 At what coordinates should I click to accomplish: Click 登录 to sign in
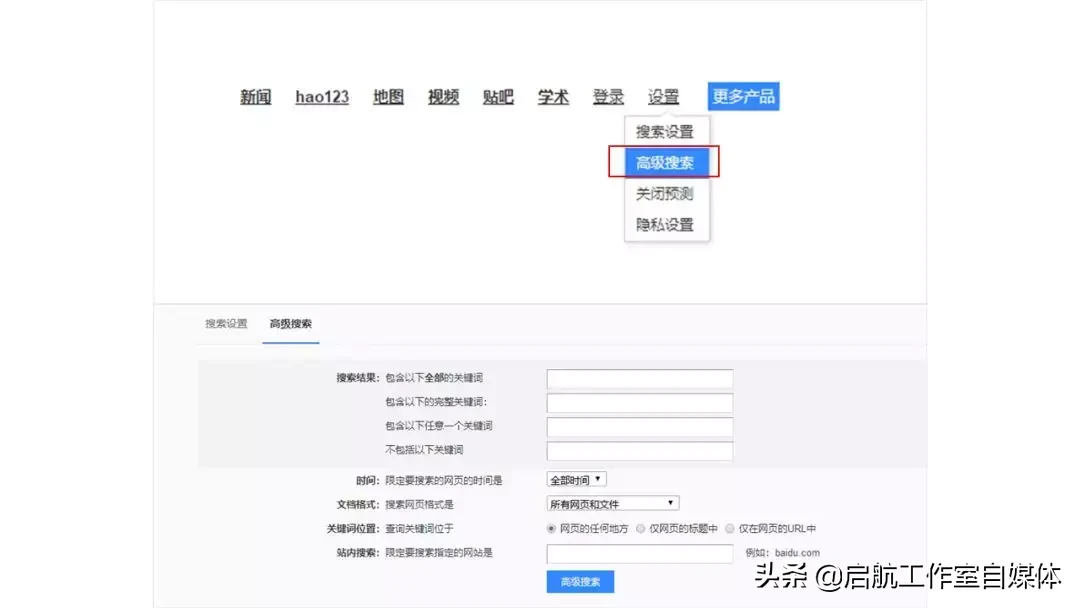[608, 96]
